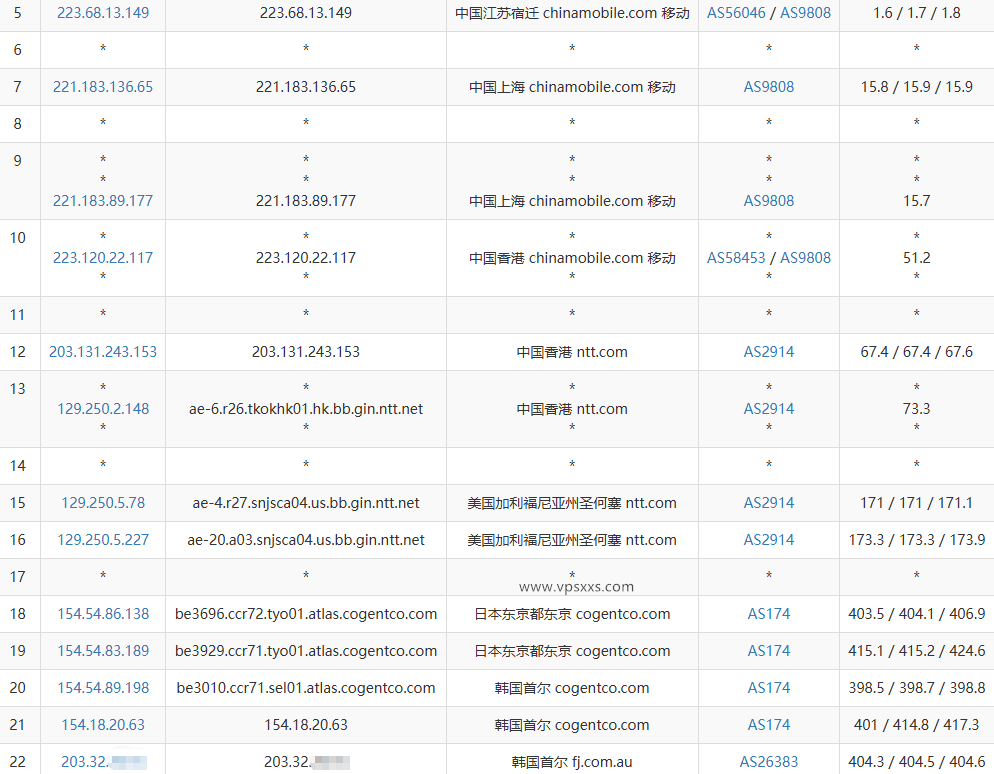Image resolution: width=994 pixels, height=774 pixels.
Task: Select latency value 73.3 in hop 13
Action: (916, 409)
